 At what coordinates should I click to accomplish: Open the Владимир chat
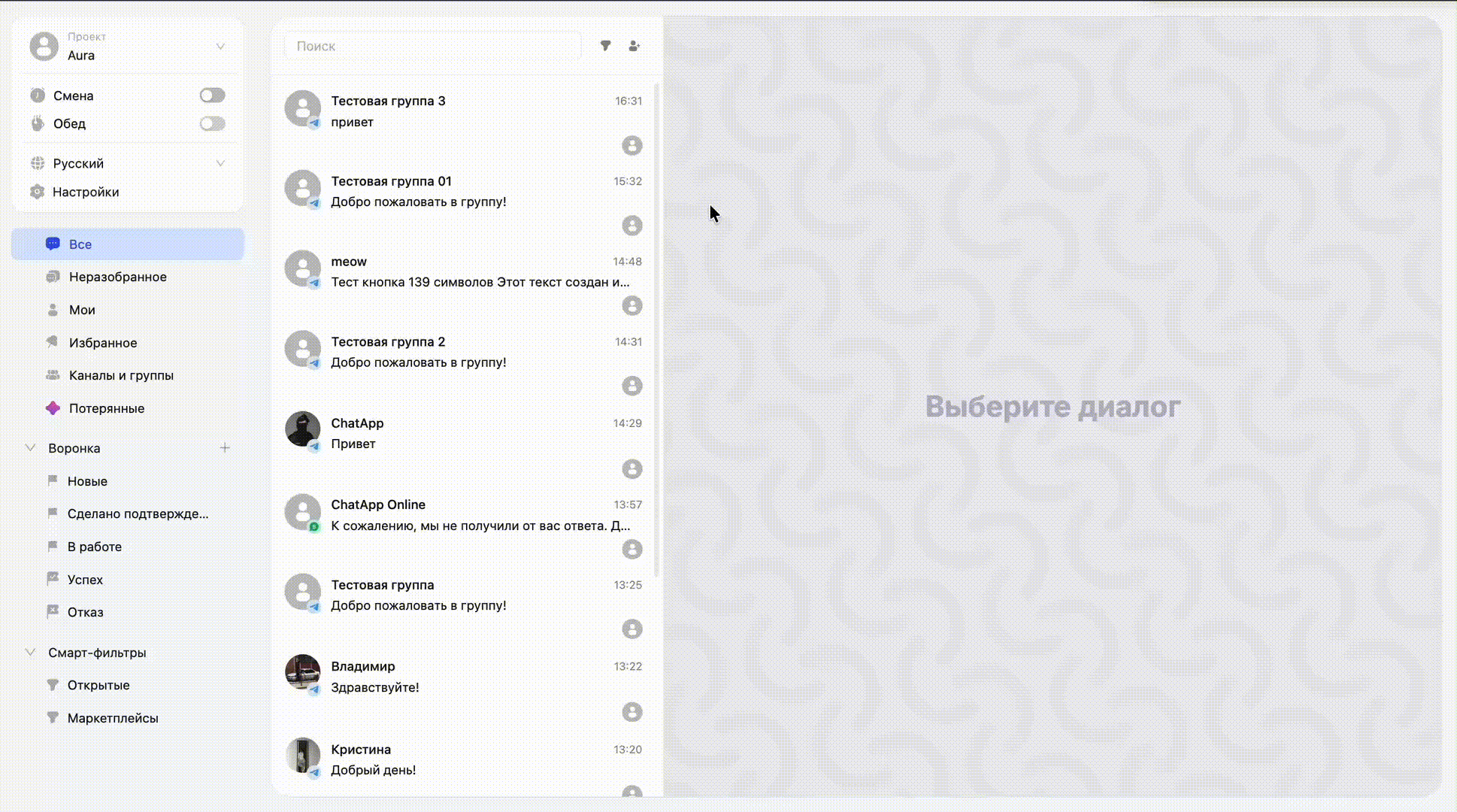click(x=466, y=677)
